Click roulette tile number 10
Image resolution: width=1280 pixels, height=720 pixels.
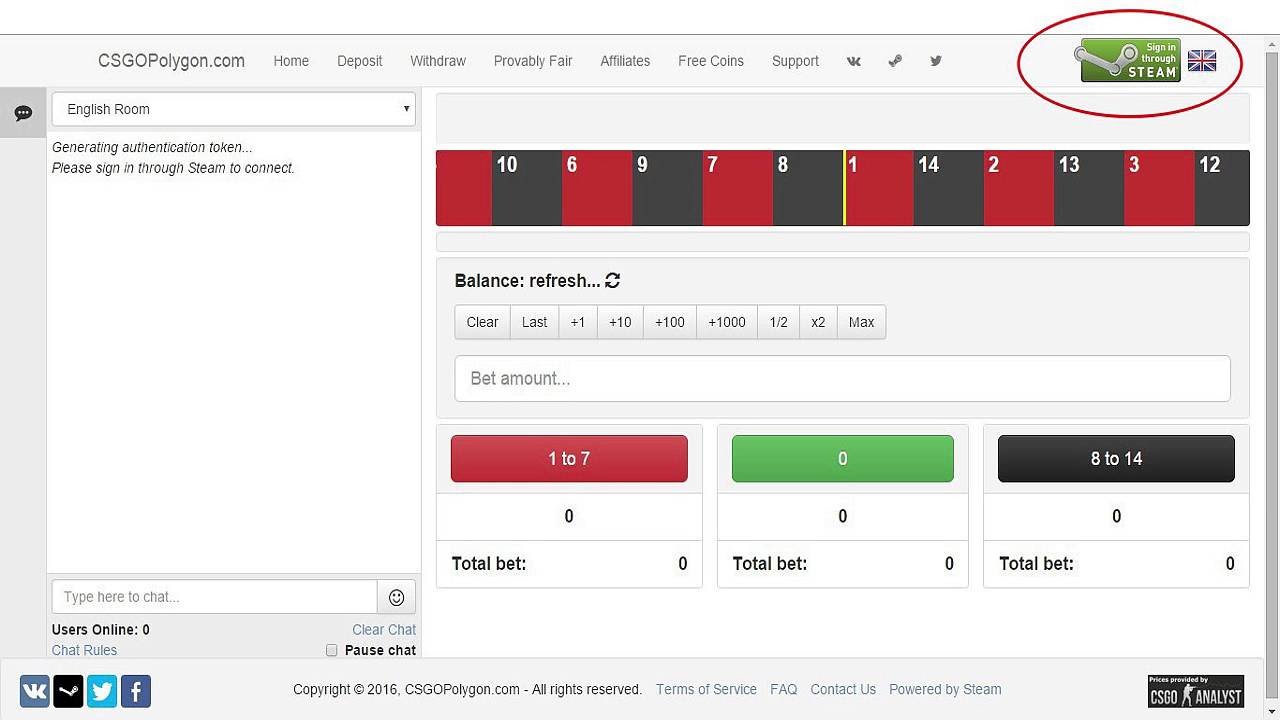click(x=527, y=188)
